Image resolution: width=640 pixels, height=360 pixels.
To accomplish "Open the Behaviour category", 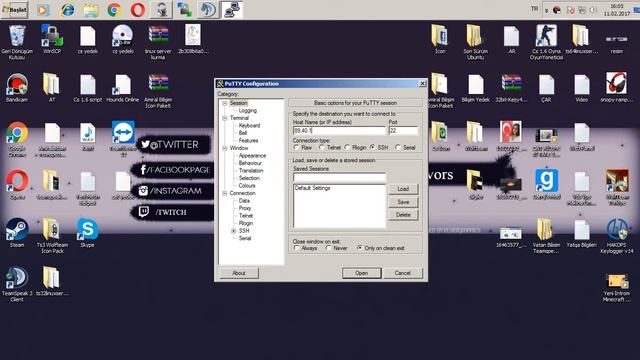I will pos(250,163).
